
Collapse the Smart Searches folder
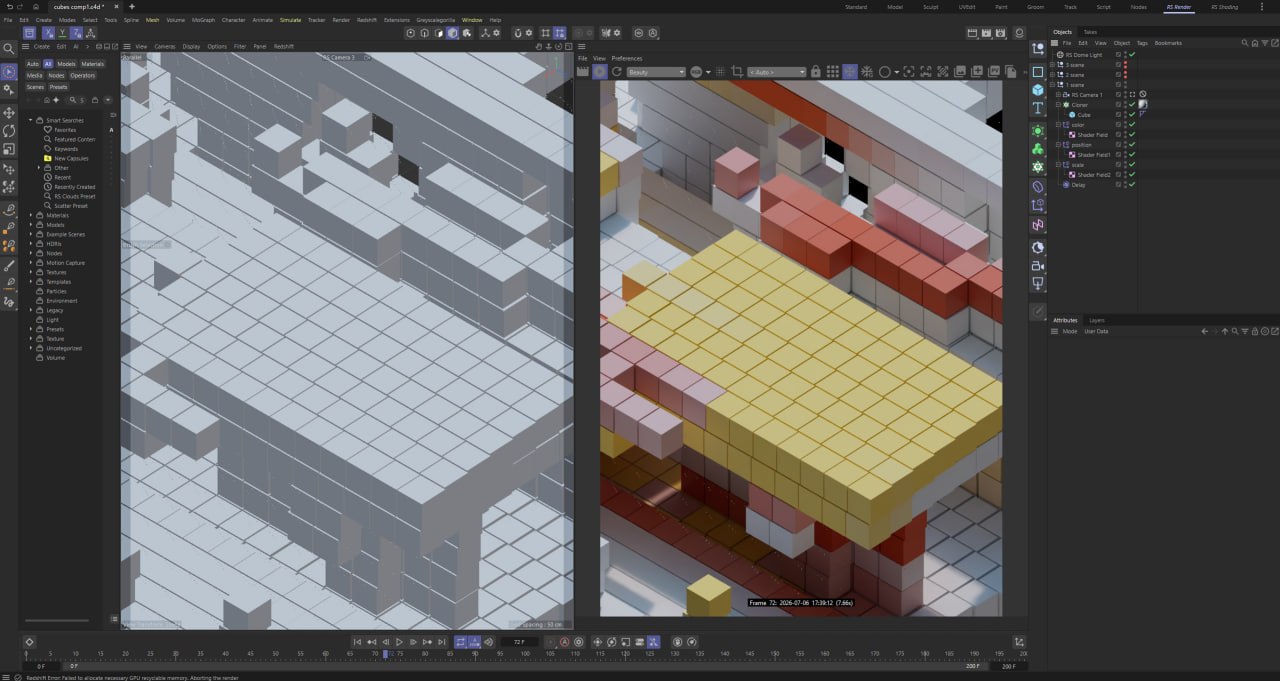pos(30,120)
